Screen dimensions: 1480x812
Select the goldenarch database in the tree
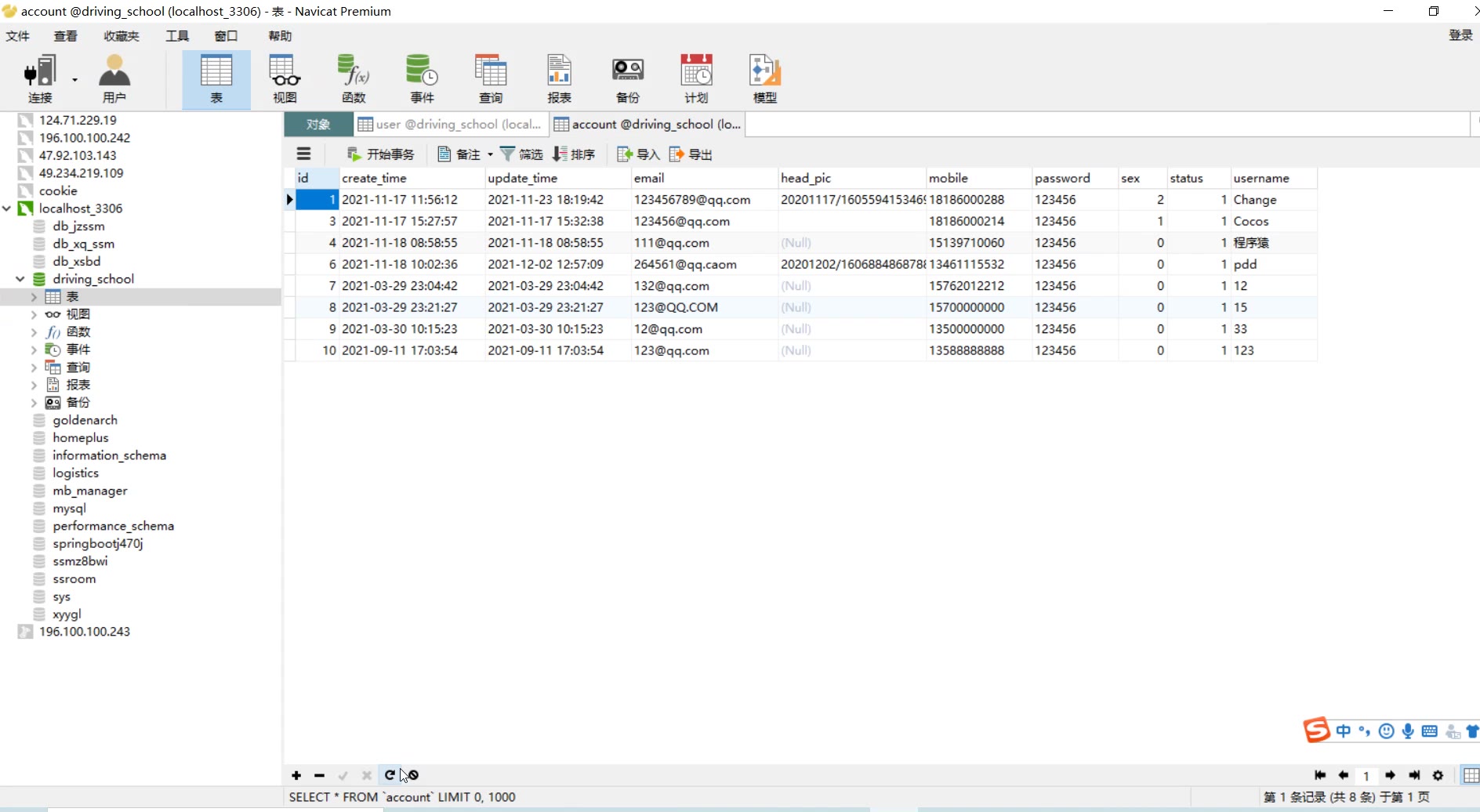85,420
